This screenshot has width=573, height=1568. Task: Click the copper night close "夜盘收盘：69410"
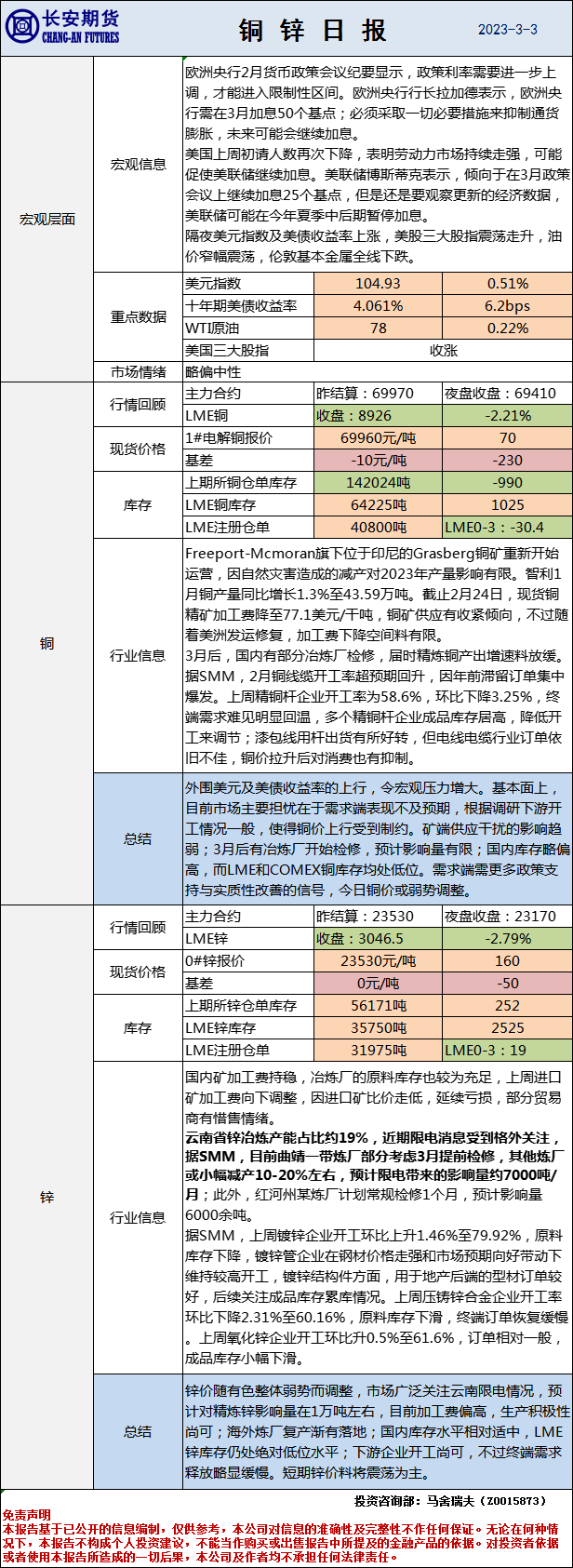point(507,394)
